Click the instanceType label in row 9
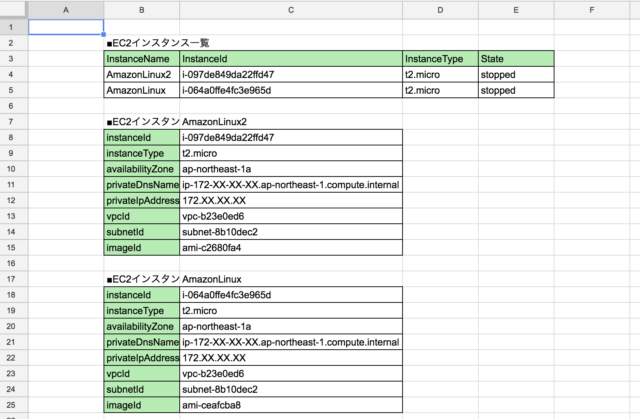 coord(142,153)
